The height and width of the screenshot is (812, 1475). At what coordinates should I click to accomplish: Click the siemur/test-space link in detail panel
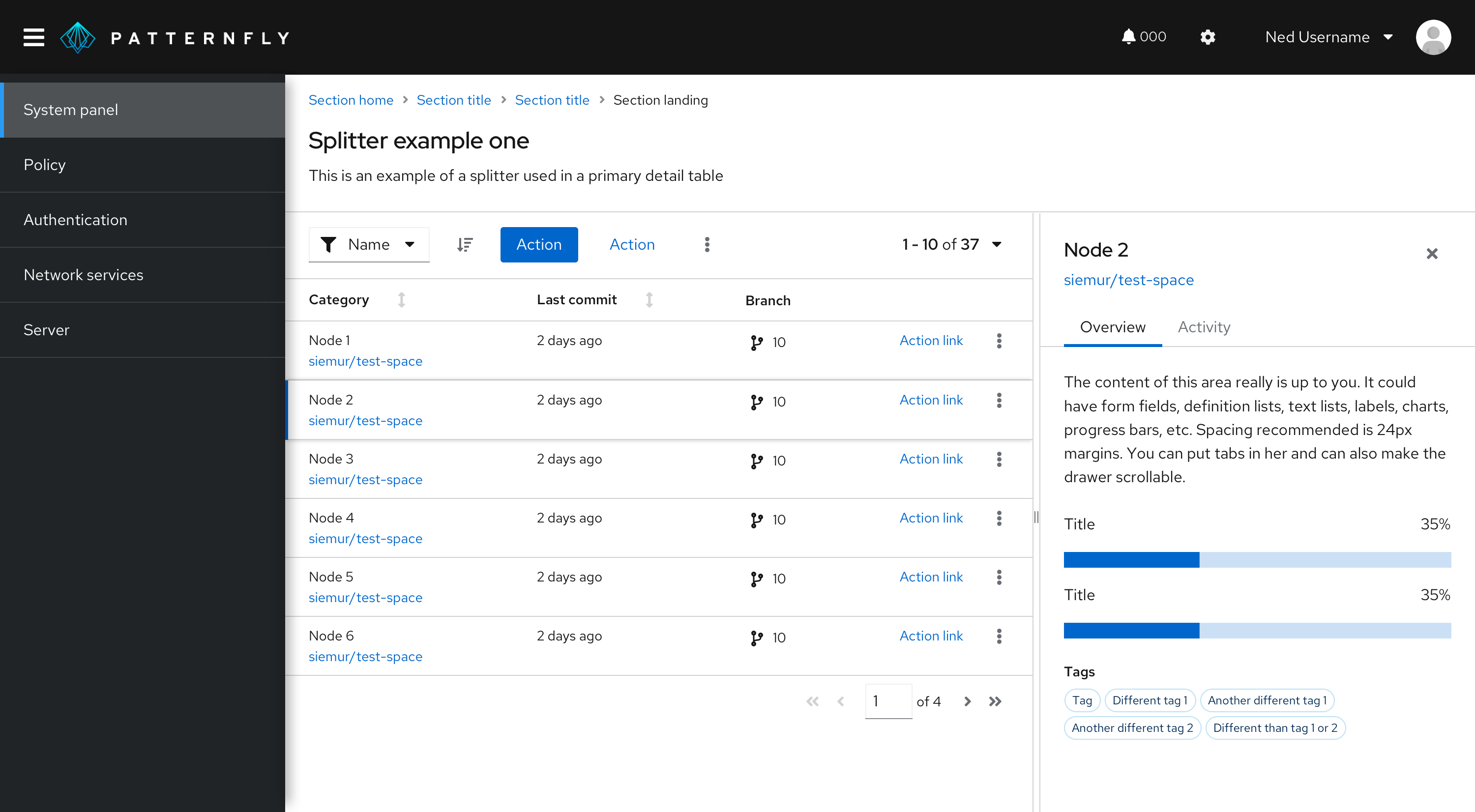[1128, 280]
